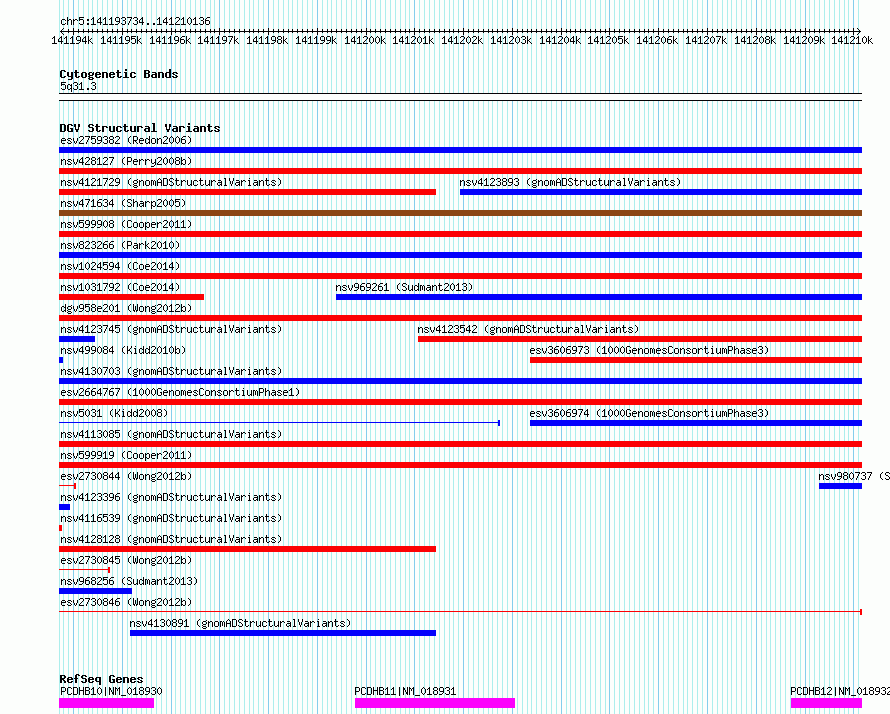Screen dimensions: 890x714
Task: Select the red nsv4128128 gnomAD bar
Action: point(247,549)
